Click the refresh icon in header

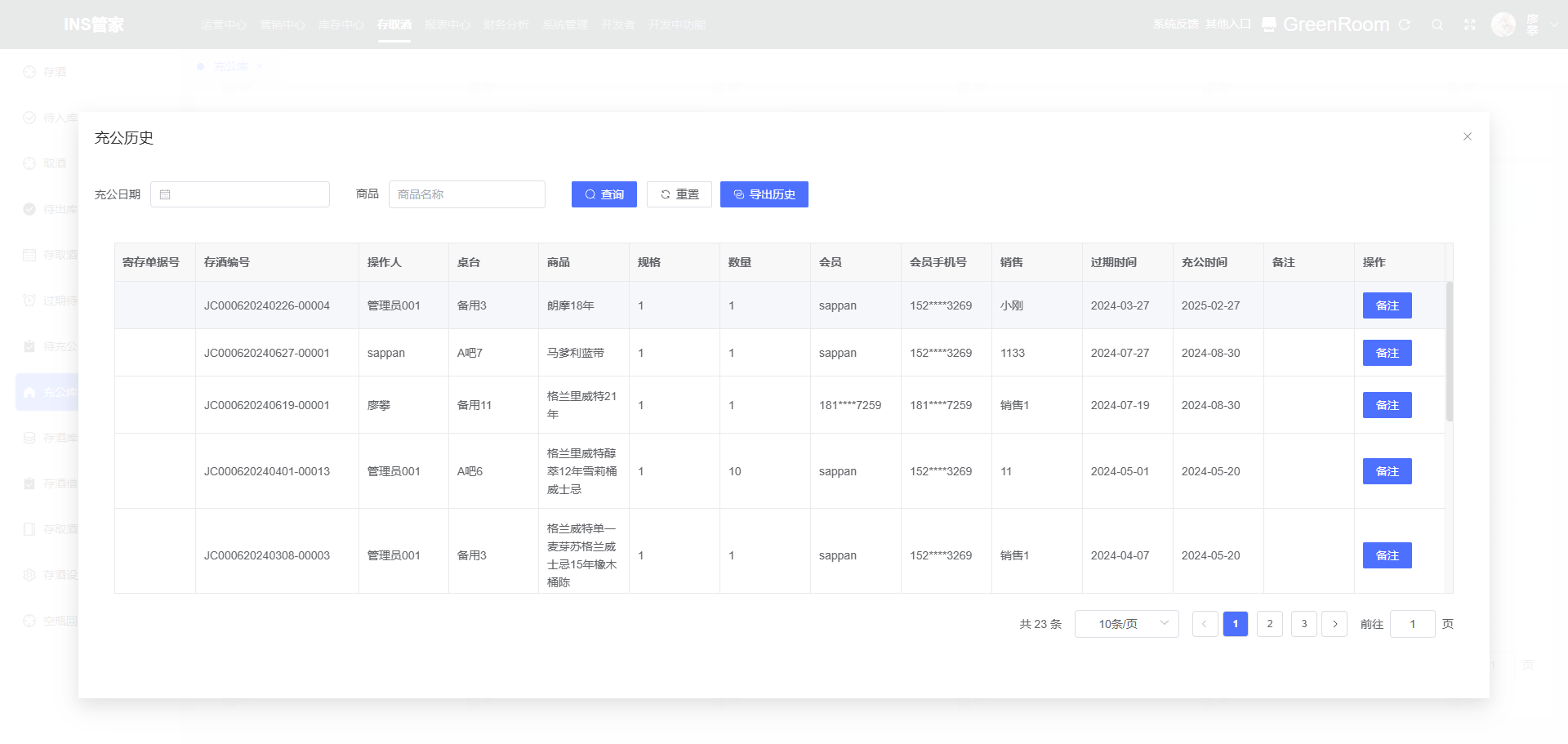(x=1405, y=25)
